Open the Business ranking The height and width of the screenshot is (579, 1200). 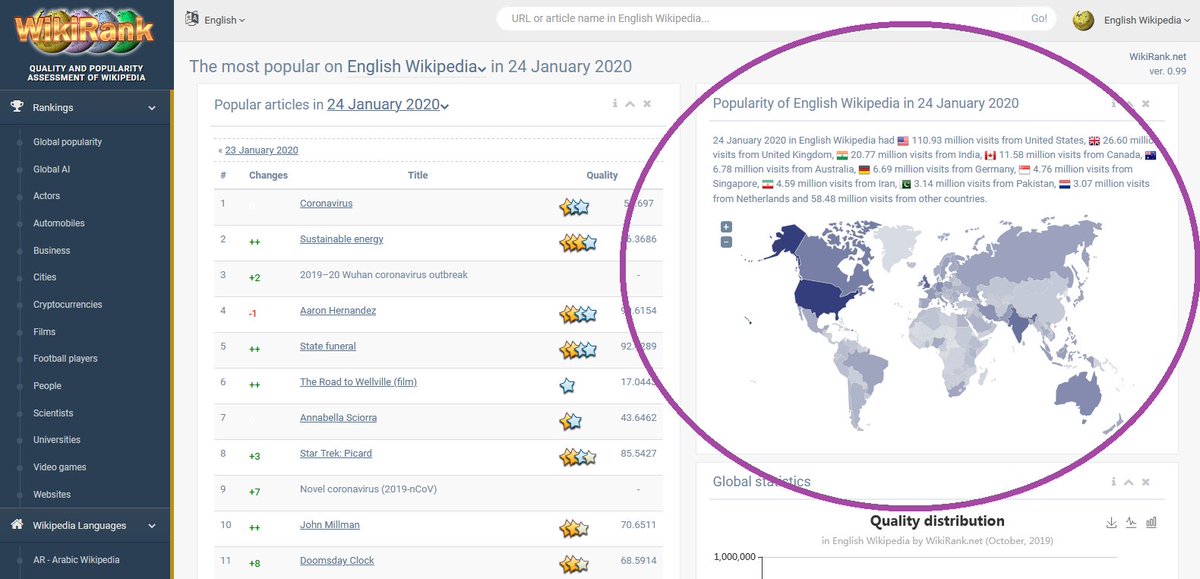click(x=52, y=250)
